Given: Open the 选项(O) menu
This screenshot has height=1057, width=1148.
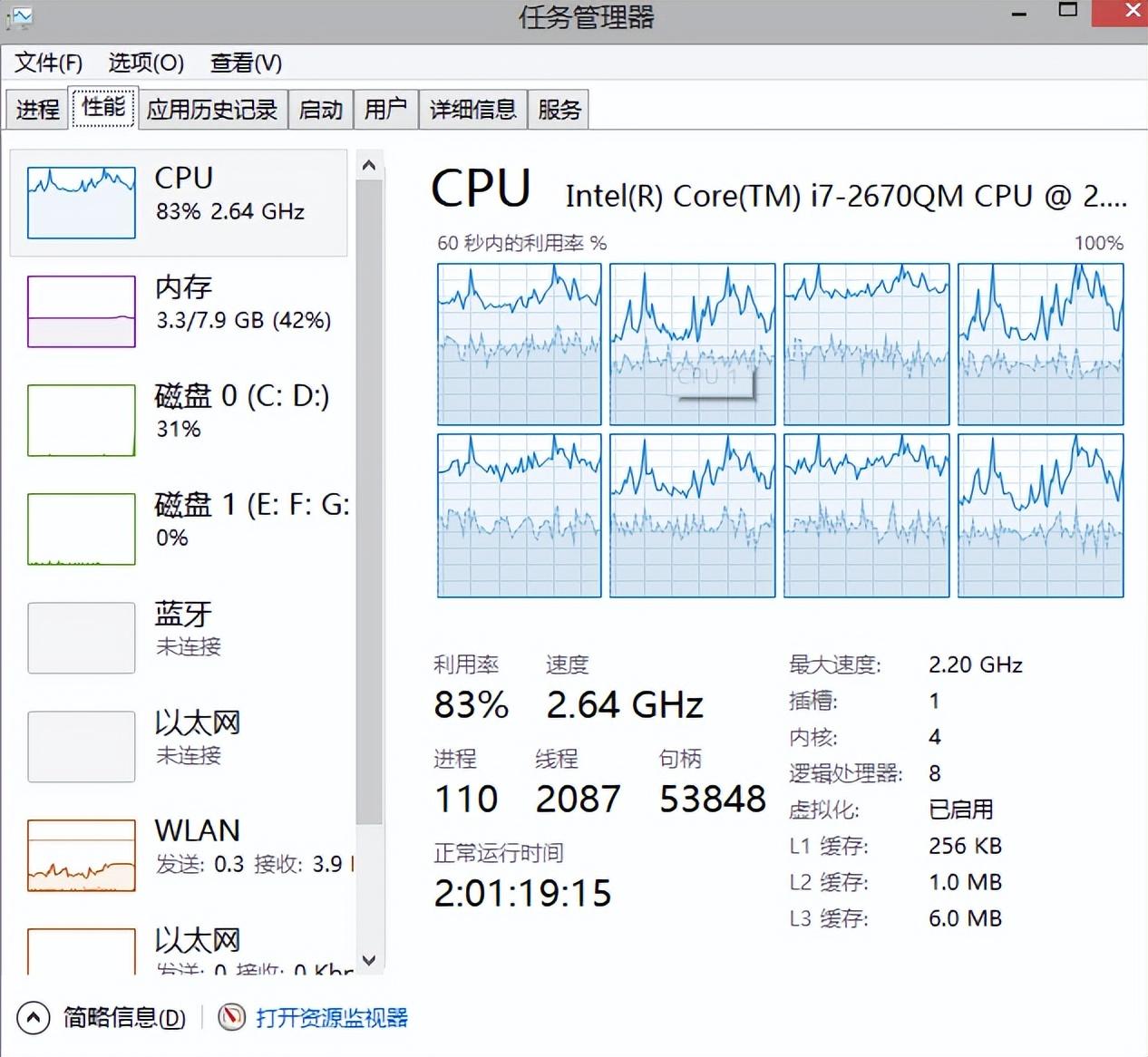Looking at the screenshot, I should pos(146,63).
